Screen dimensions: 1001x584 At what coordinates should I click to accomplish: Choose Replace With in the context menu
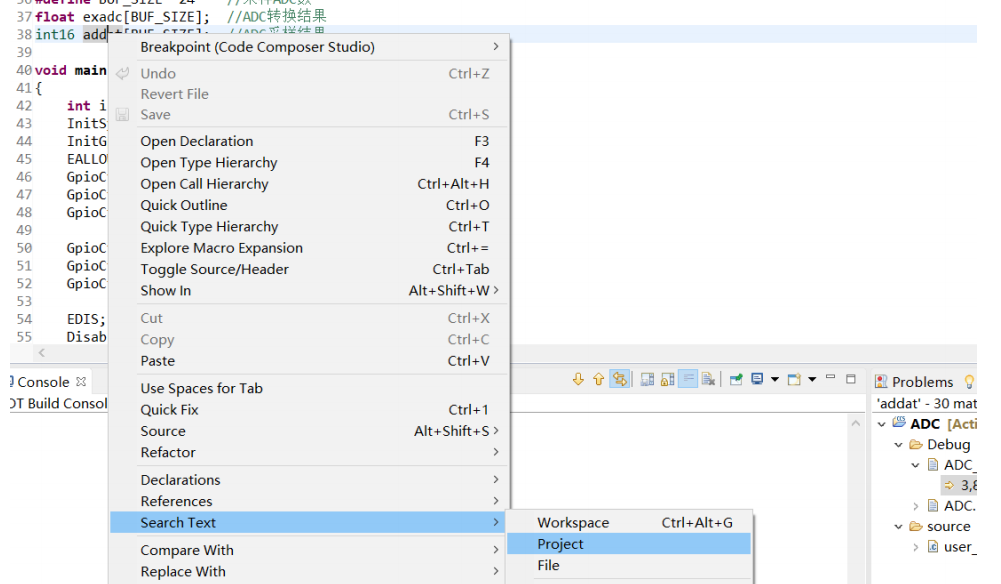[x=182, y=571]
